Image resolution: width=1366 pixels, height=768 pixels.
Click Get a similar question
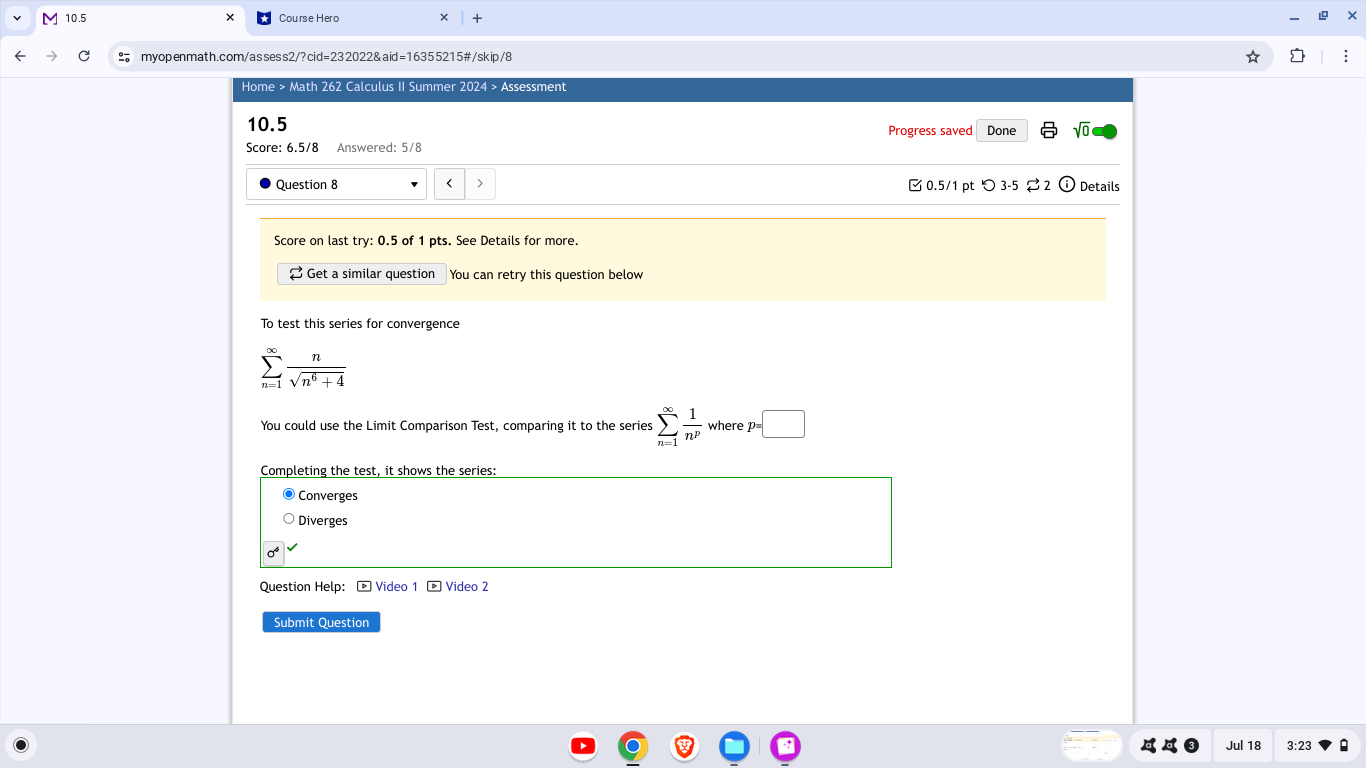(361, 273)
